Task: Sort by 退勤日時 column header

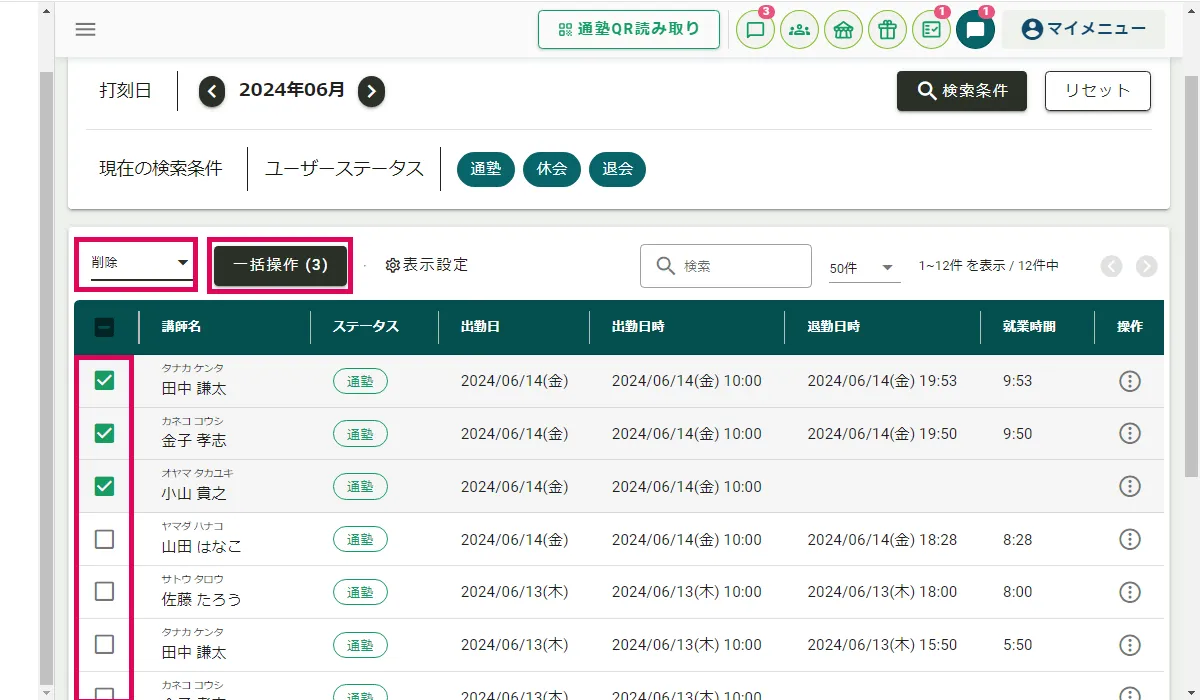Action: tap(834, 327)
